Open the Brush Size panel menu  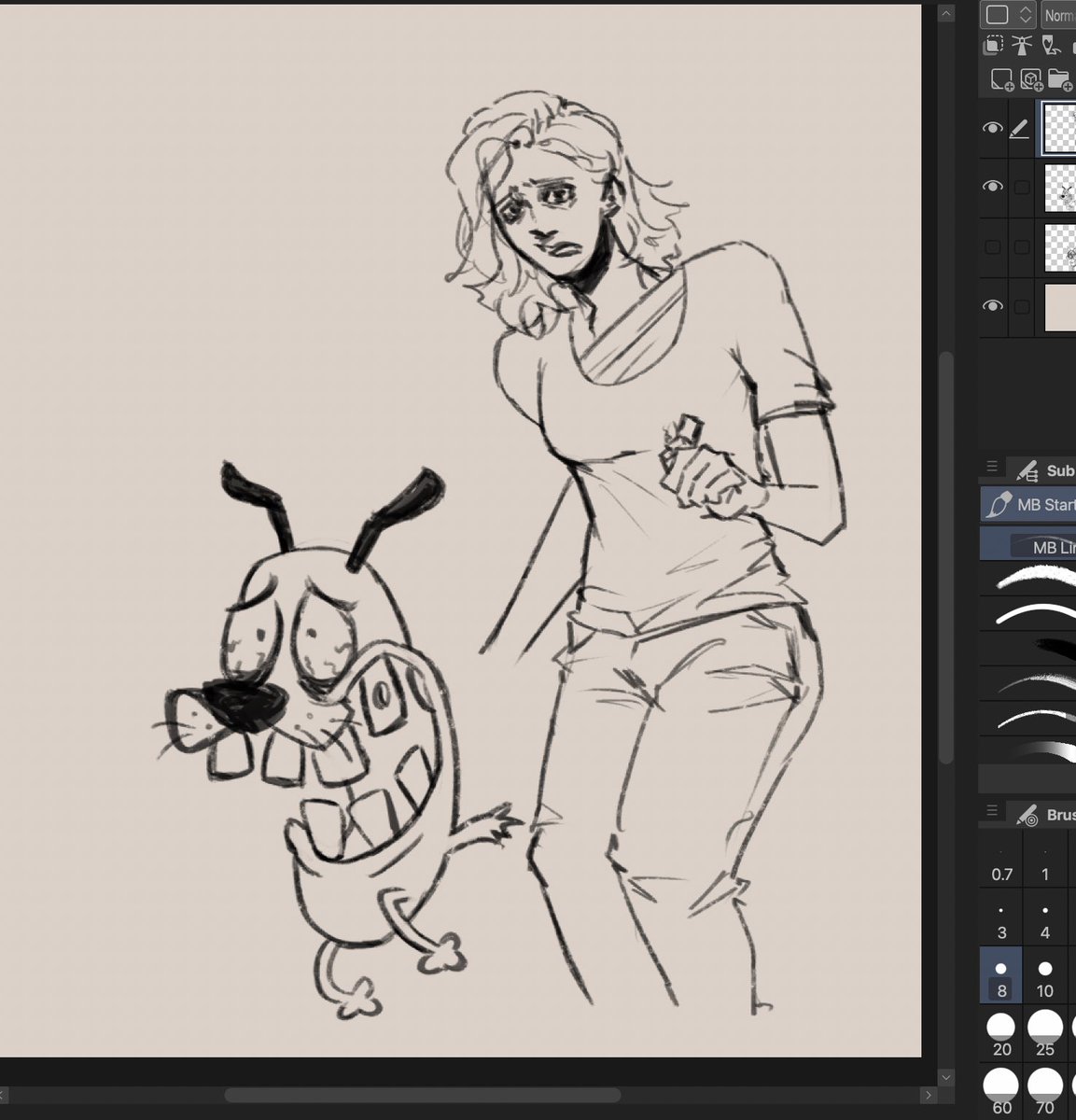pyautogui.click(x=992, y=811)
